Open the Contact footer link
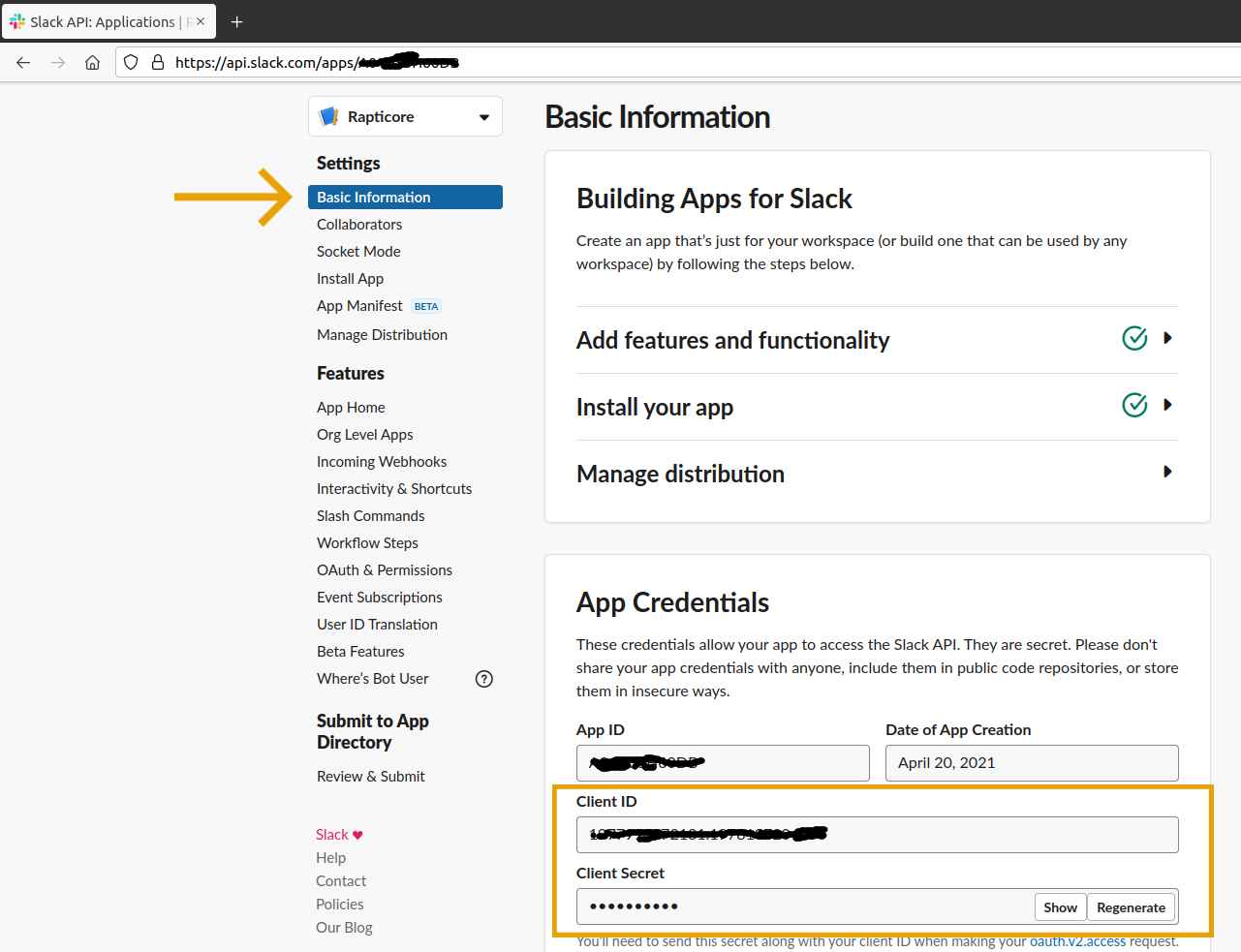 tap(341, 881)
